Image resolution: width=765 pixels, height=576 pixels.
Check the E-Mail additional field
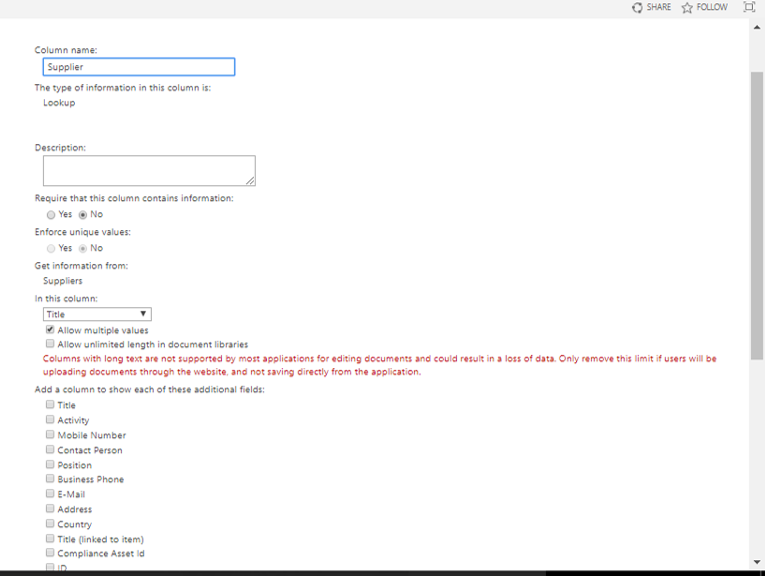coord(50,494)
